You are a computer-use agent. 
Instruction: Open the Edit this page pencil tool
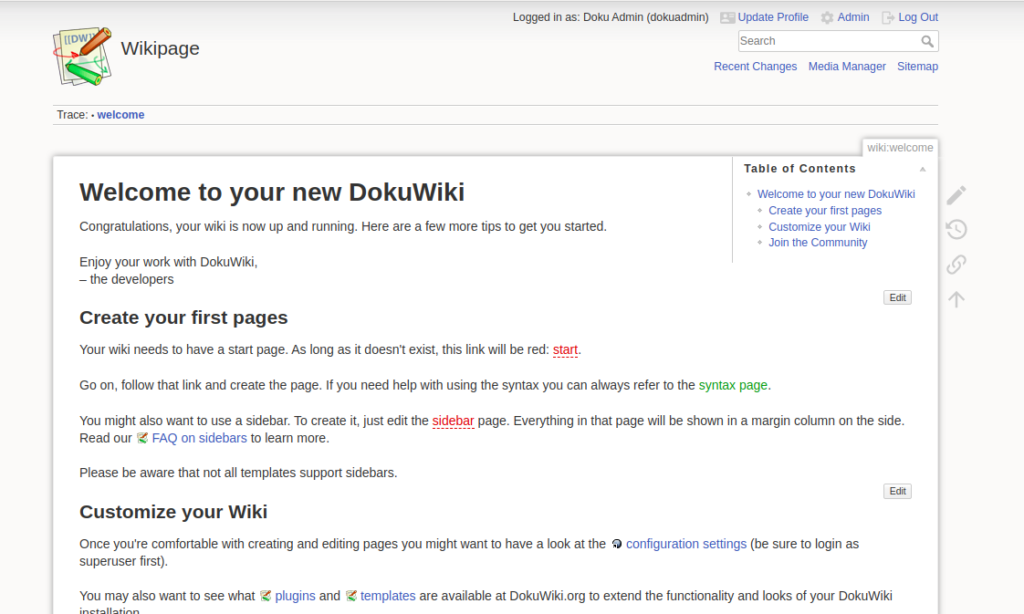[x=956, y=195]
